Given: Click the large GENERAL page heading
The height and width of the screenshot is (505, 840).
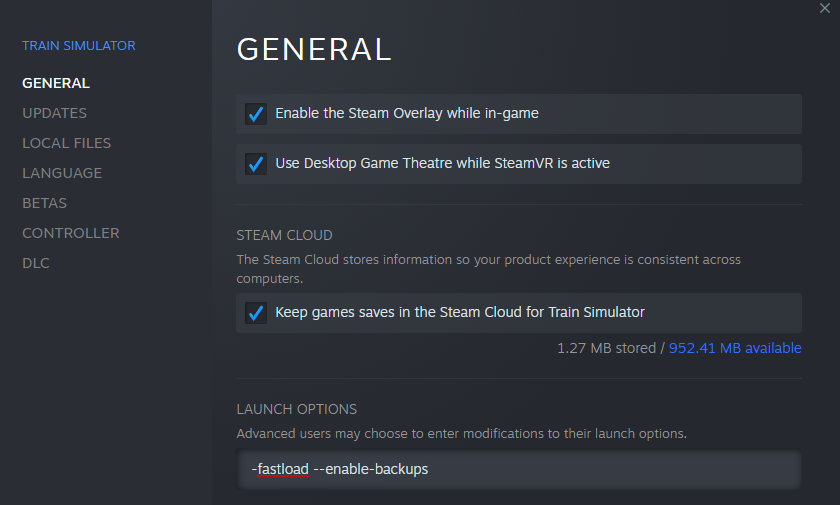Looking at the screenshot, I should (x=313, y=49).
